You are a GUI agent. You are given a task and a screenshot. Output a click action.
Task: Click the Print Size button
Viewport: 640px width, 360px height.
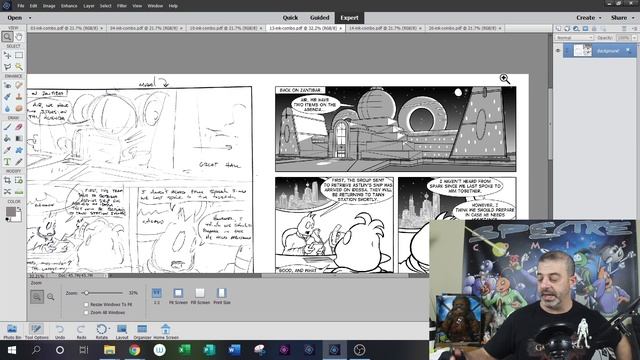coord(222,296)
